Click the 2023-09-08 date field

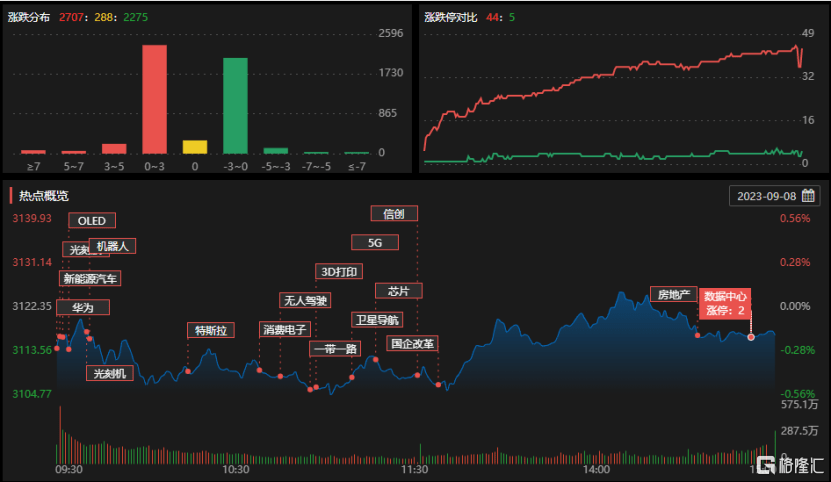point(765,195)
